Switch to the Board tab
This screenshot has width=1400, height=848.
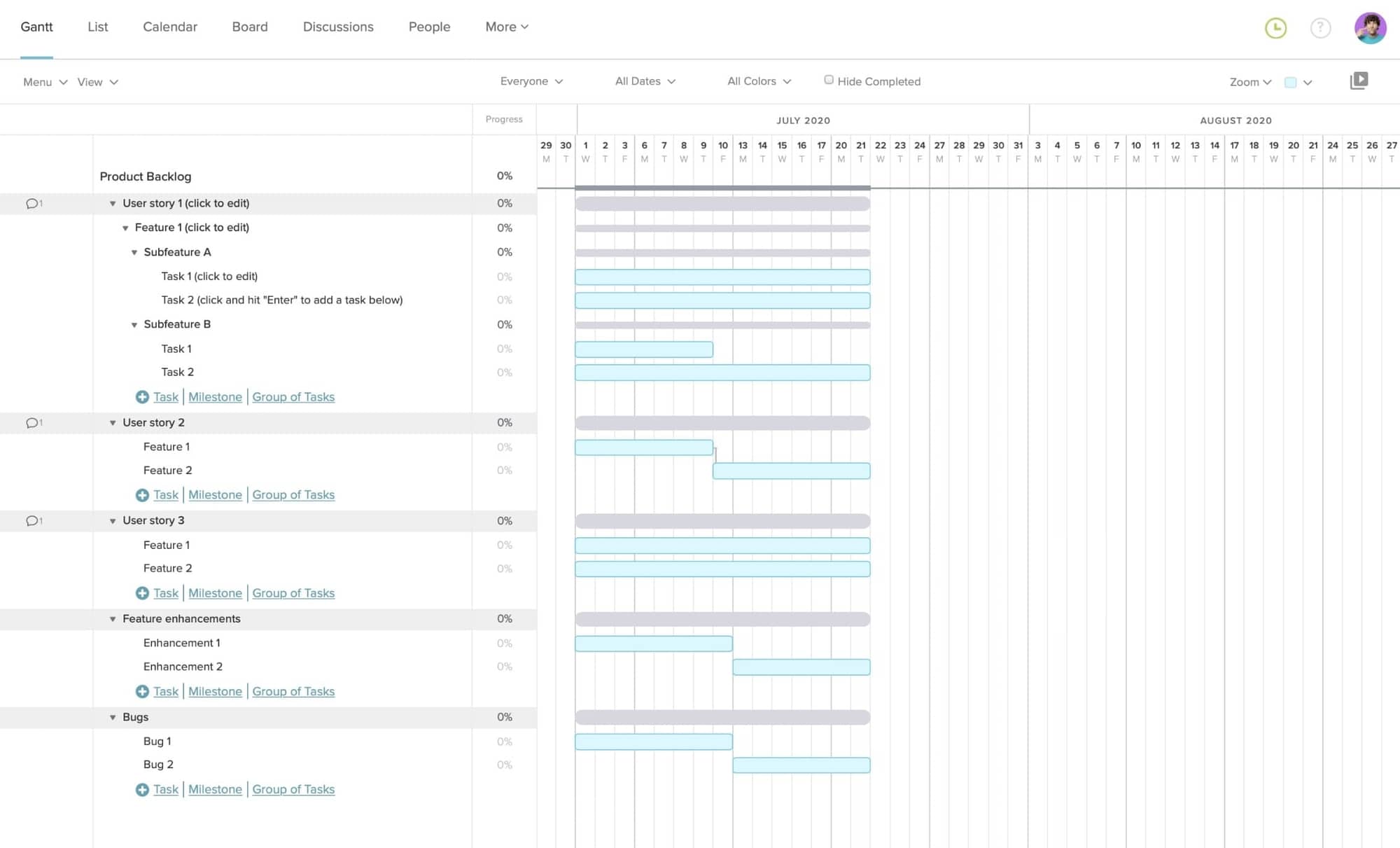click(250, 27)
